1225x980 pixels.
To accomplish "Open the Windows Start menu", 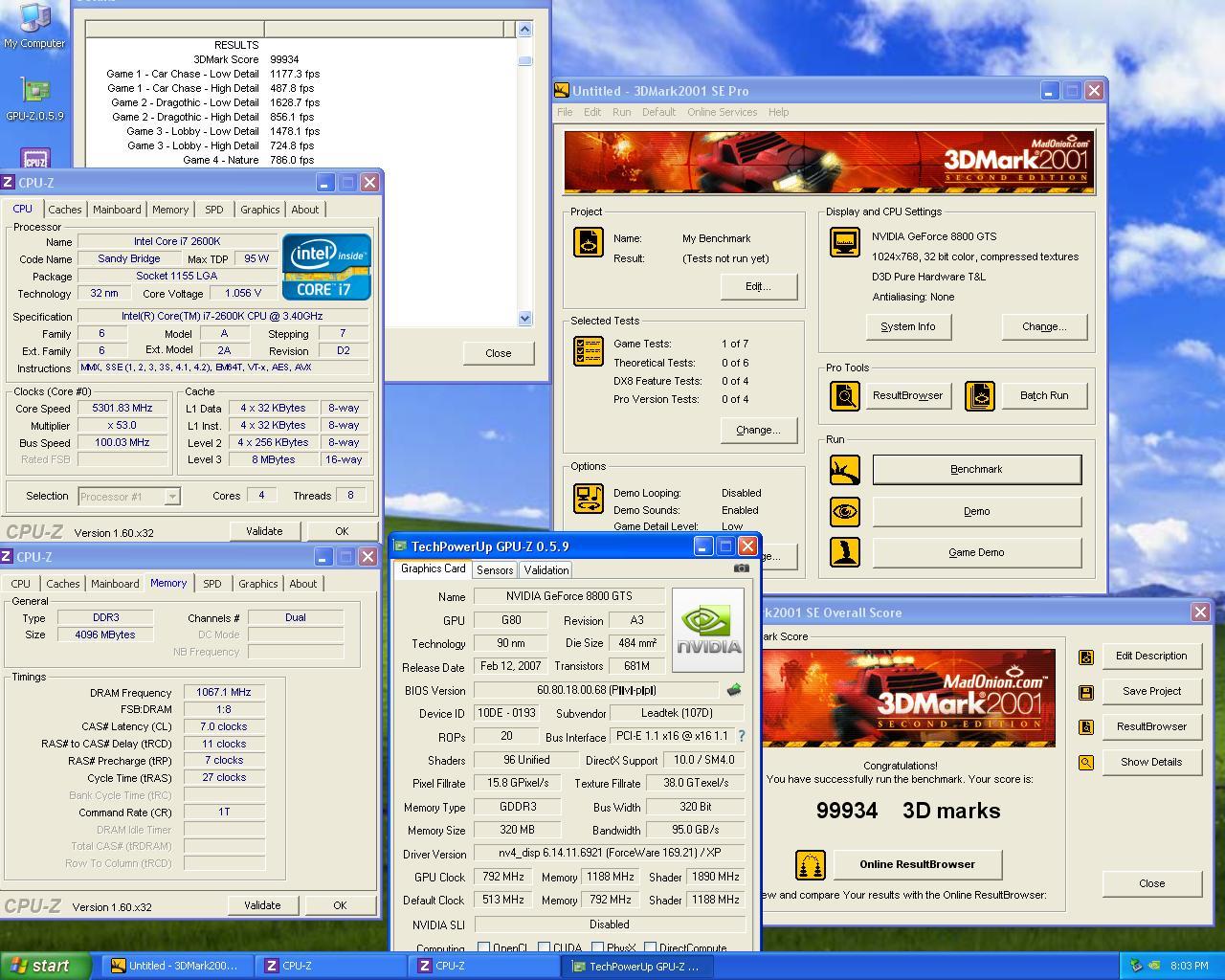I will click(46, 966).
